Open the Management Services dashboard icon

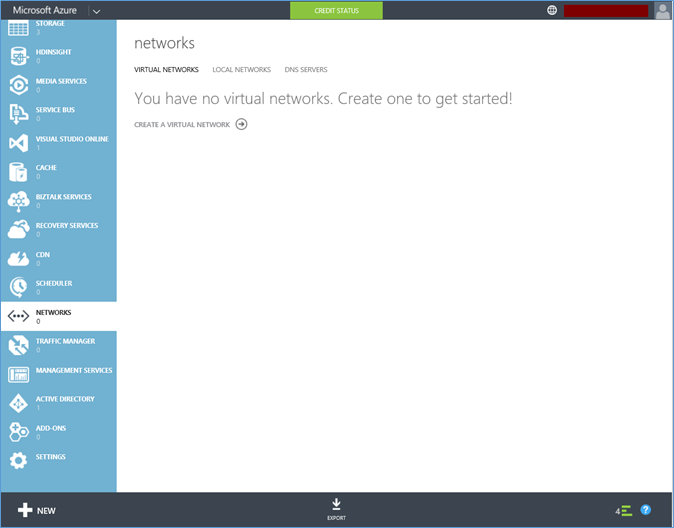[18, 375]
